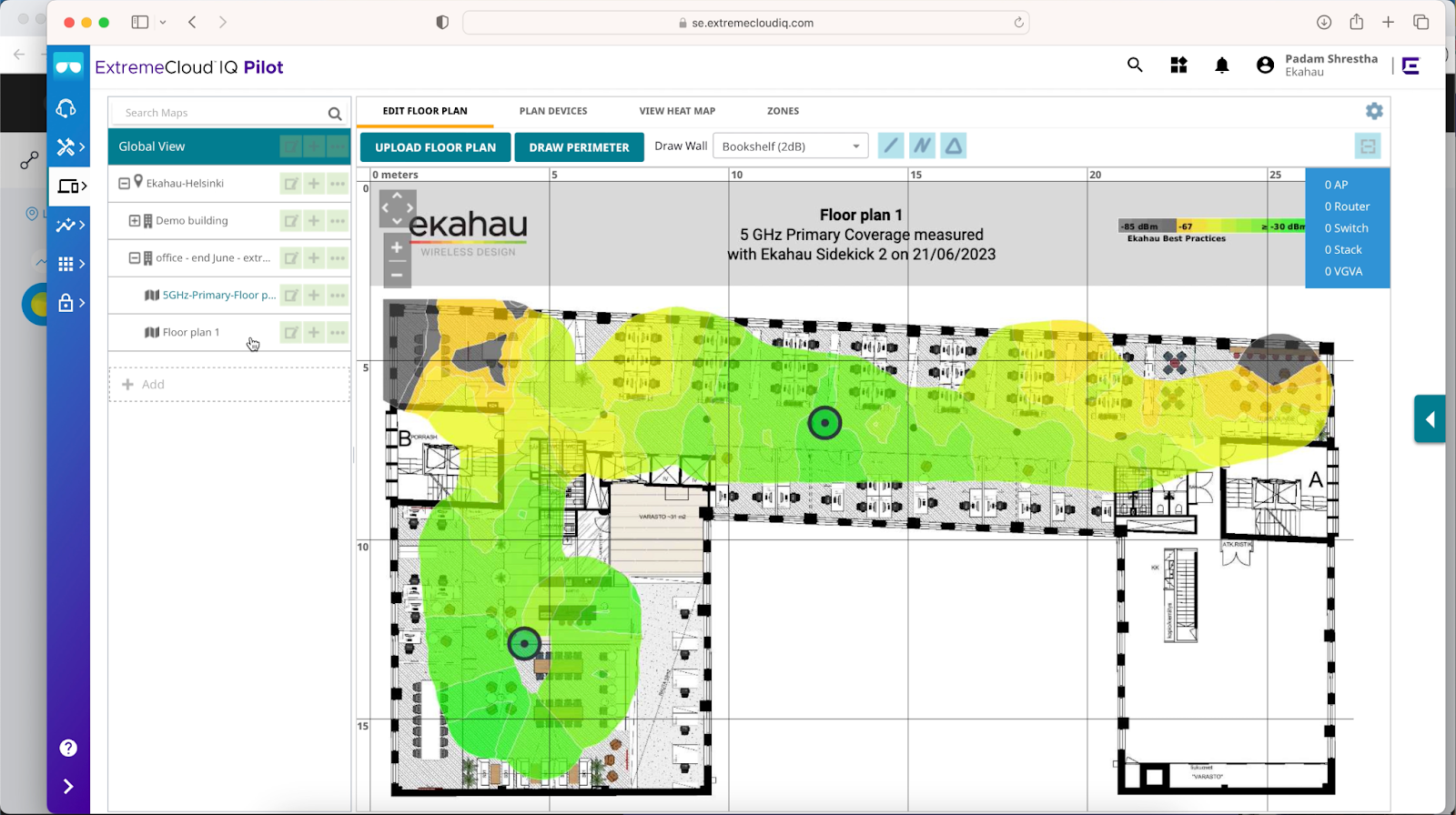Select Floor plan 1 in the map tree
Screen dimensions: 1456x815
(191, 333)
